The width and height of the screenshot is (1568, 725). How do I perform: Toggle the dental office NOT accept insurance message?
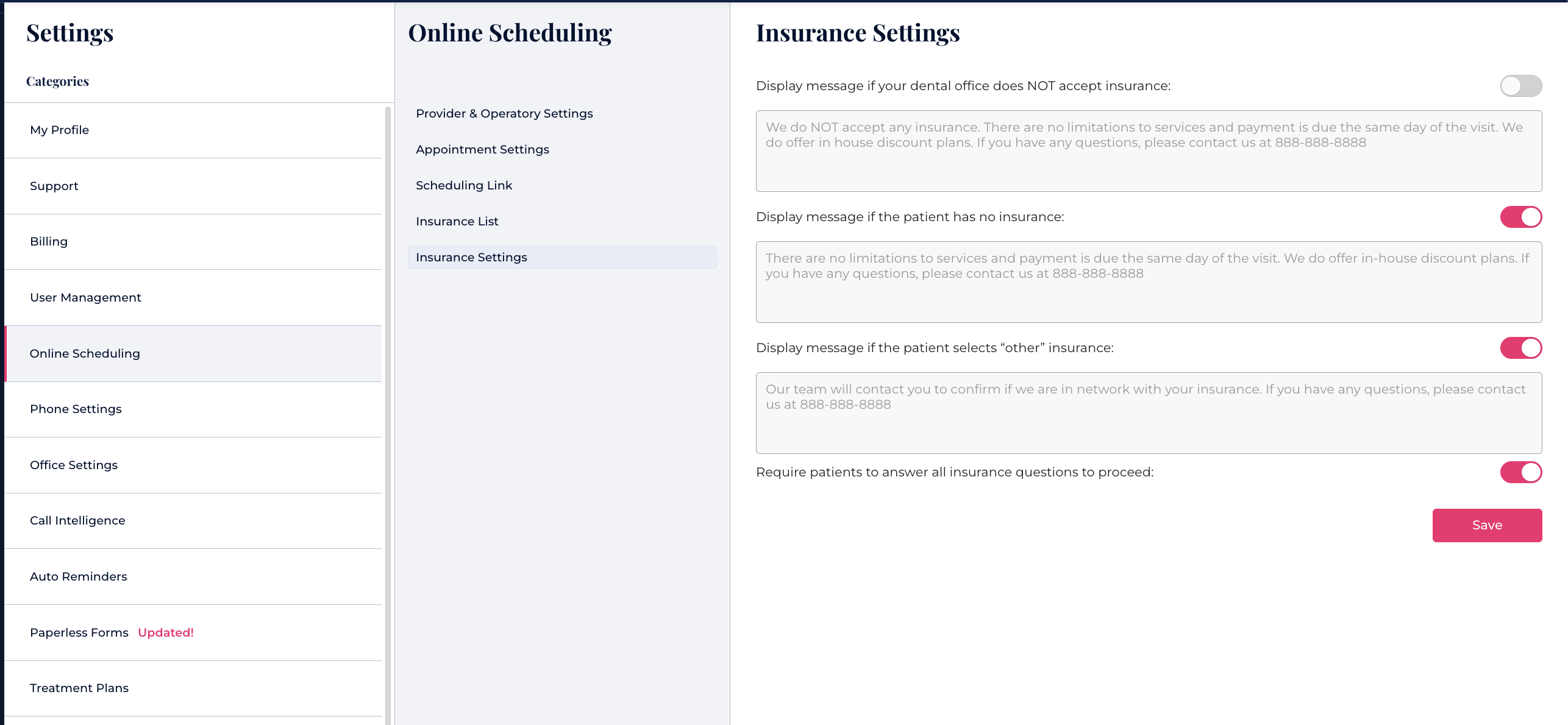tap(1520, 86)
